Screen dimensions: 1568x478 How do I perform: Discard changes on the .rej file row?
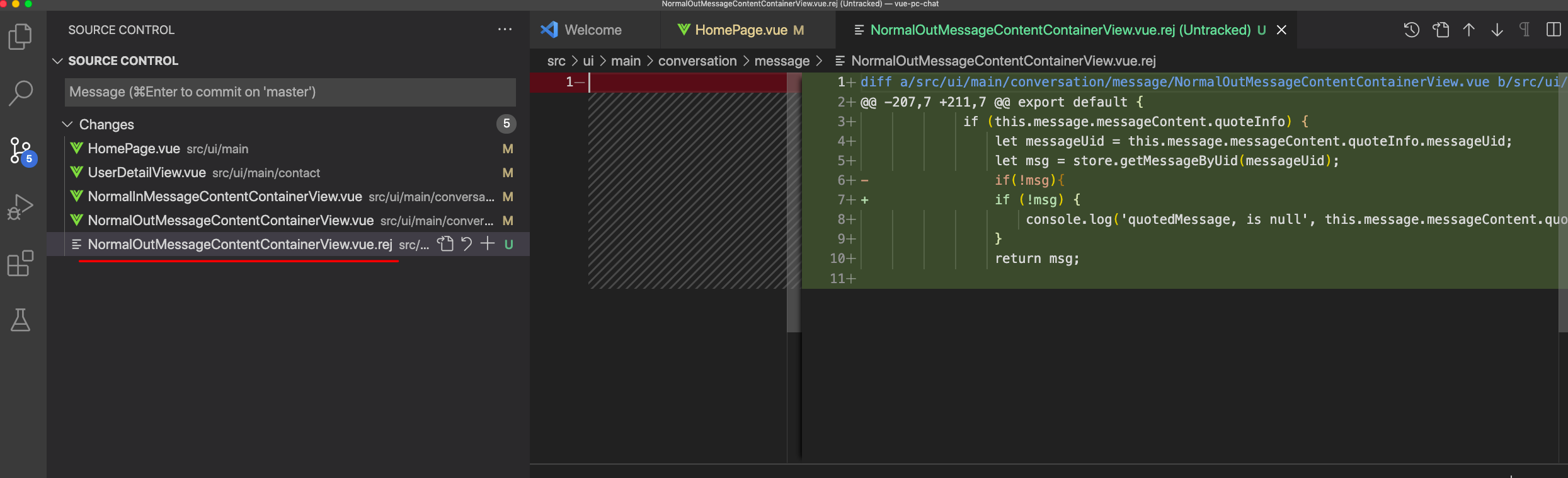(466, 244)
